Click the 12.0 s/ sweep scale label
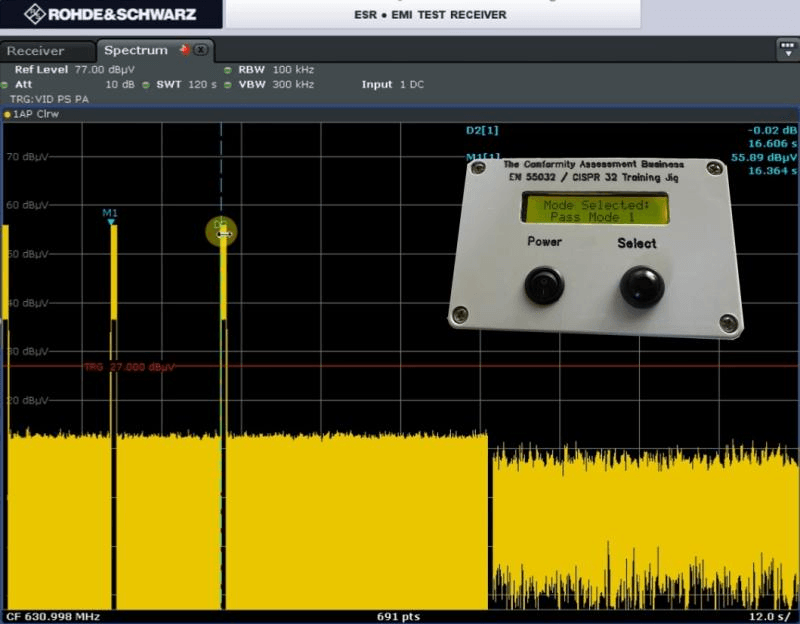The width and height of the screenshot is (800, 624). pos(769,616)
